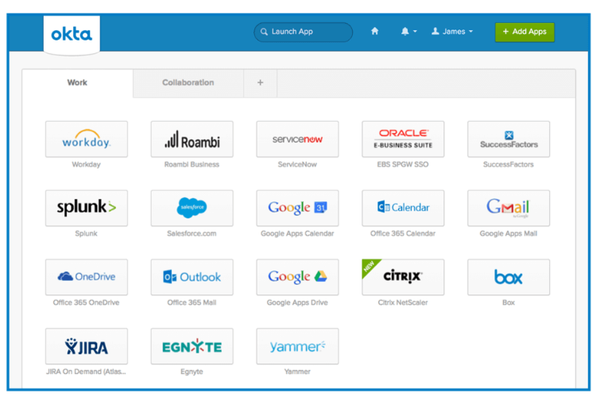Click the JIRA On Demand label
The width and height of the screenshot is (600, 401).
click(x=86, y=372)
